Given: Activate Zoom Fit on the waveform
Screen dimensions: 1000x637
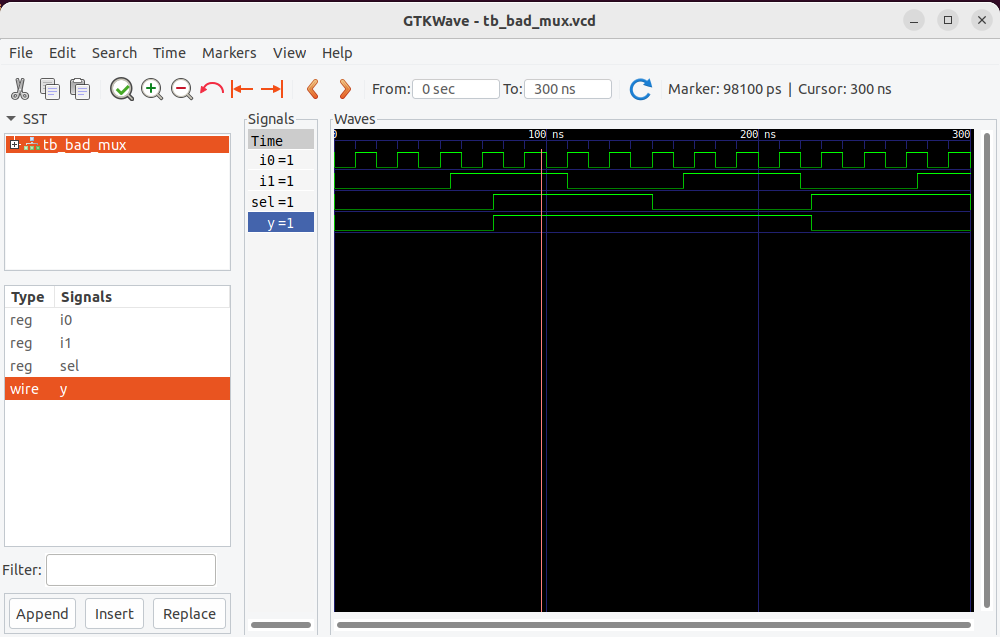Looking at the screenshot, I should [x=122, y=89].
